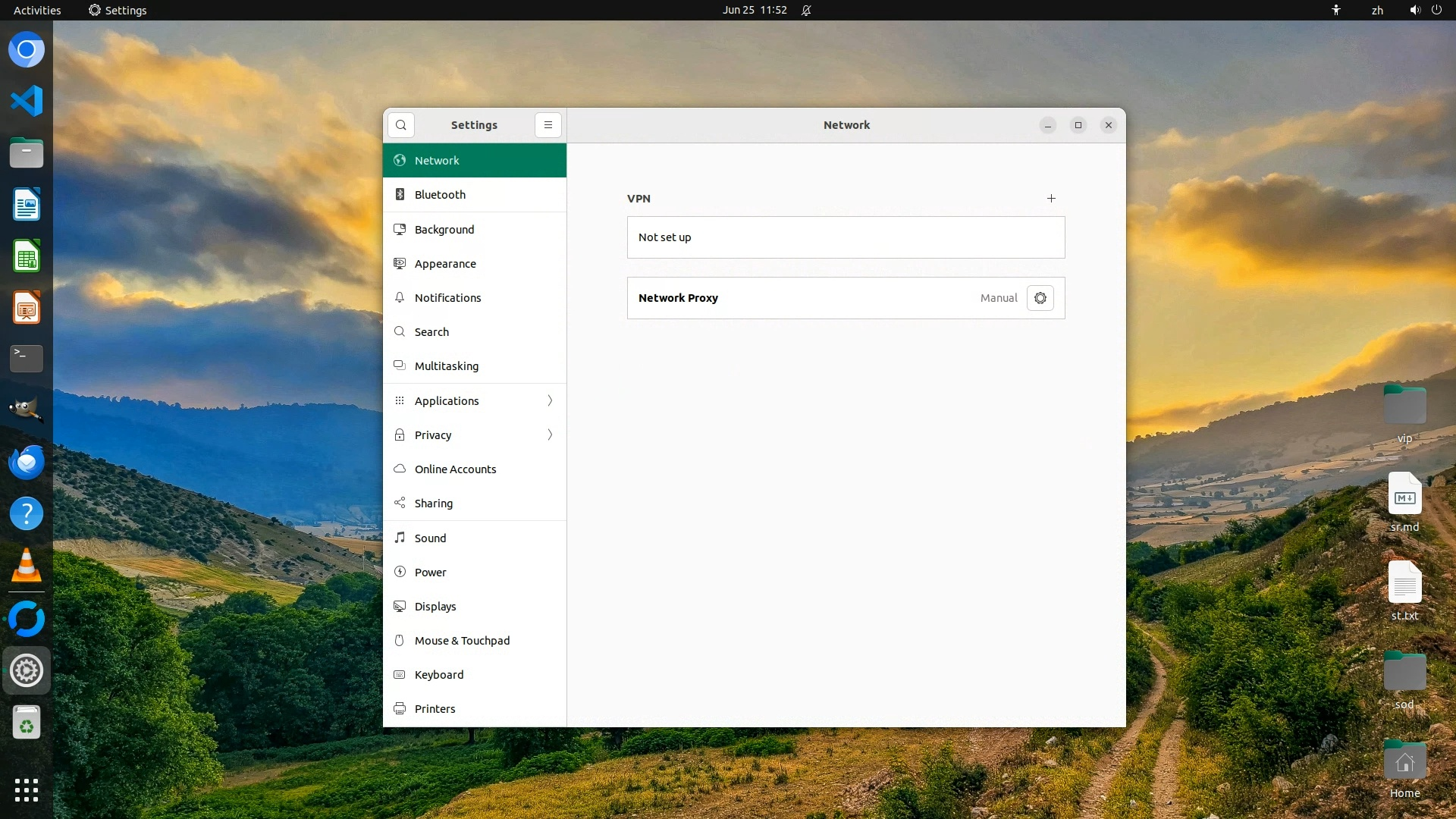Click the Activities button
The width and height of the screenshot is (1456, 819).
37,10
